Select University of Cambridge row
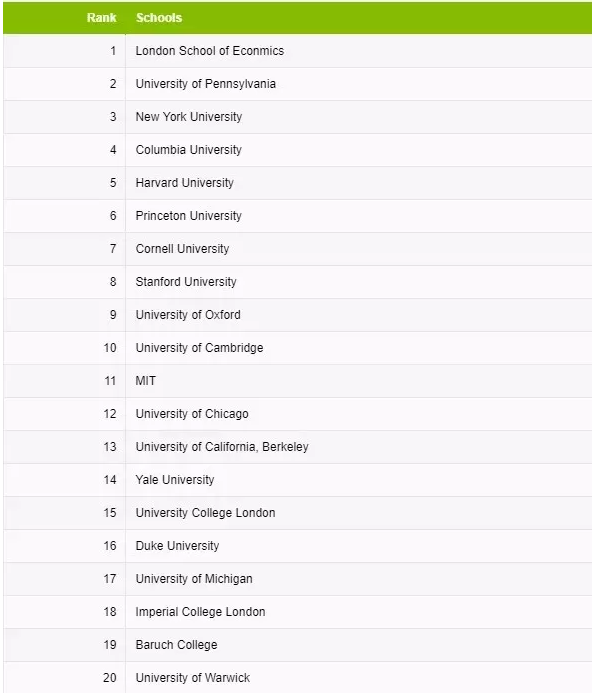Screen dimensions: 598x693 coord(297,348)
